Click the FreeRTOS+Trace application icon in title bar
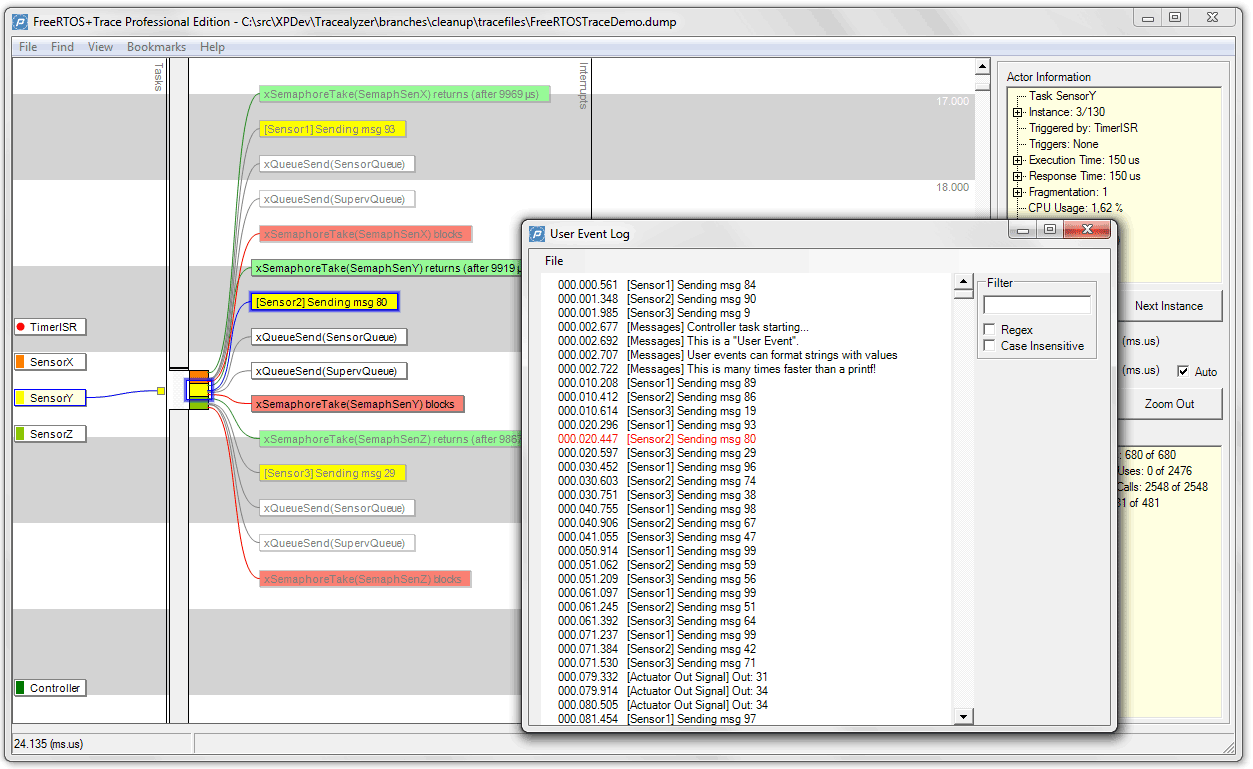 click(20, 21)
